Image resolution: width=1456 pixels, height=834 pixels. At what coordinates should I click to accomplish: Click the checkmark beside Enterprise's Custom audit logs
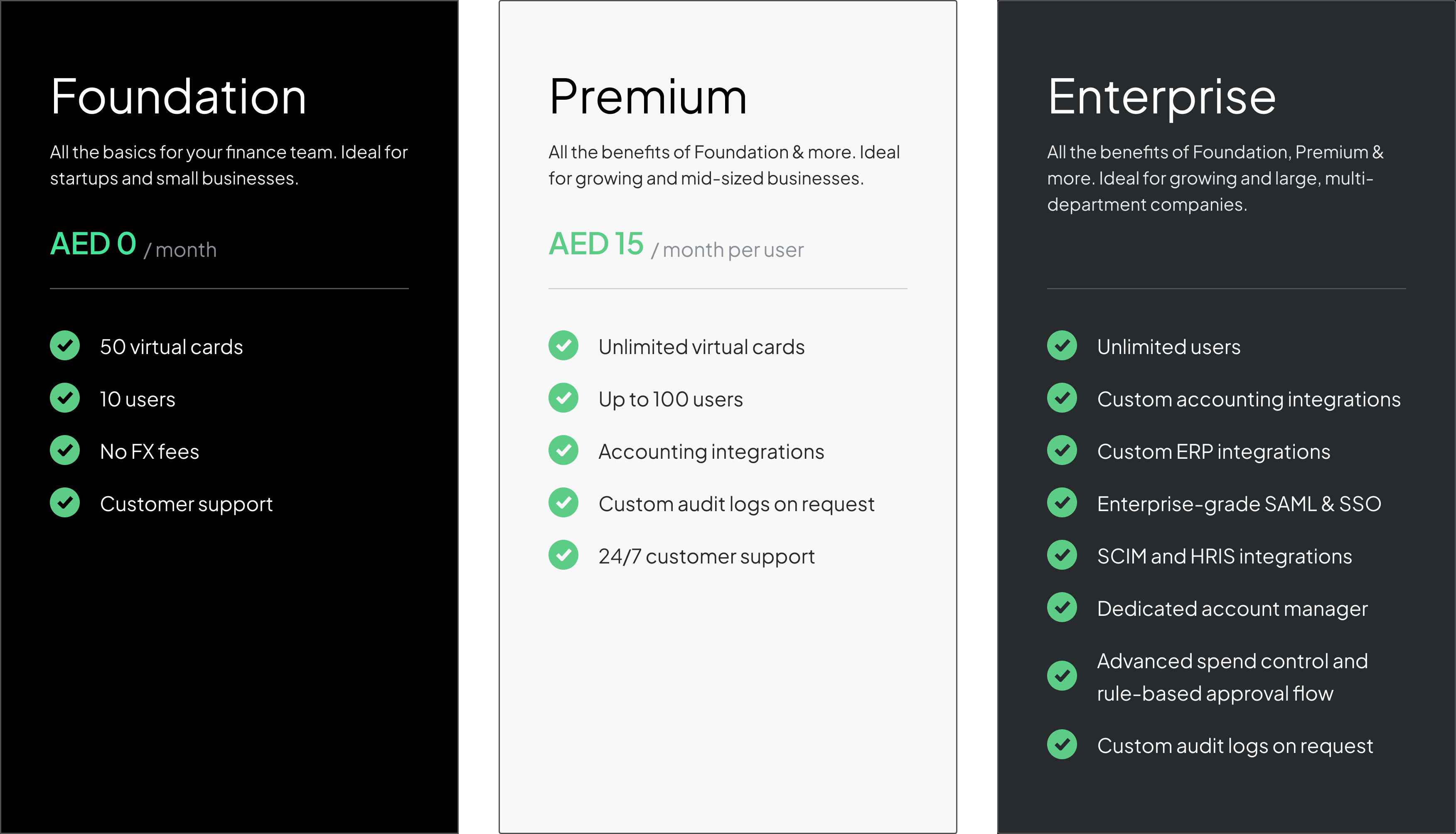(1062, 745)
